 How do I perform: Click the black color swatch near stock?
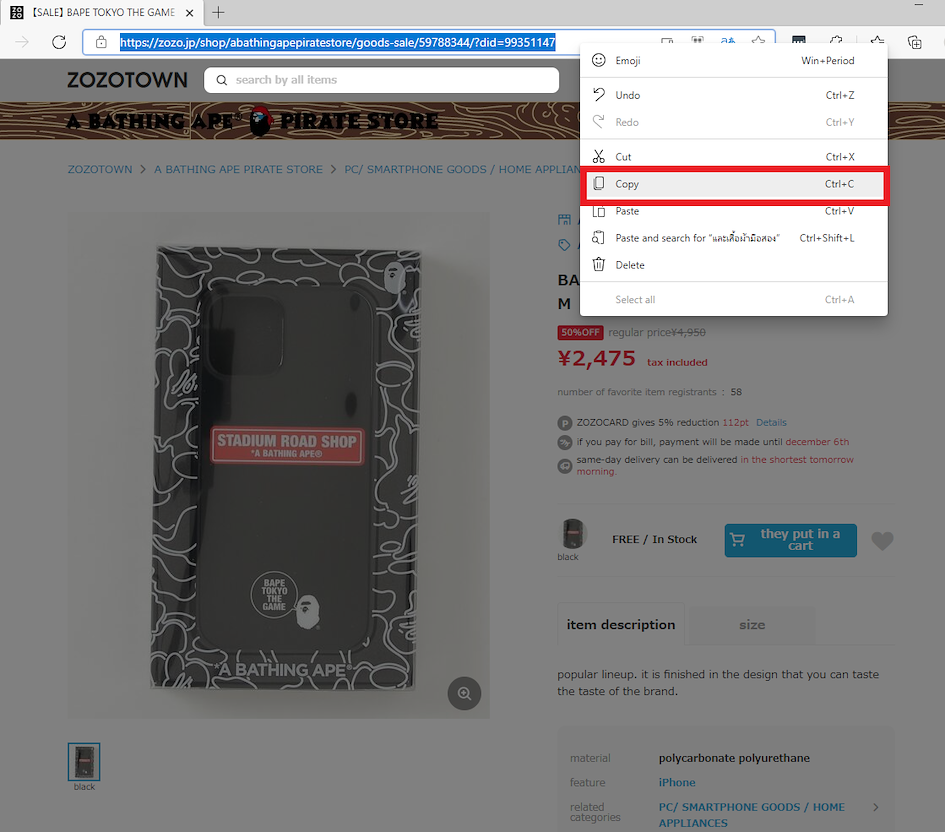point(573,533)
